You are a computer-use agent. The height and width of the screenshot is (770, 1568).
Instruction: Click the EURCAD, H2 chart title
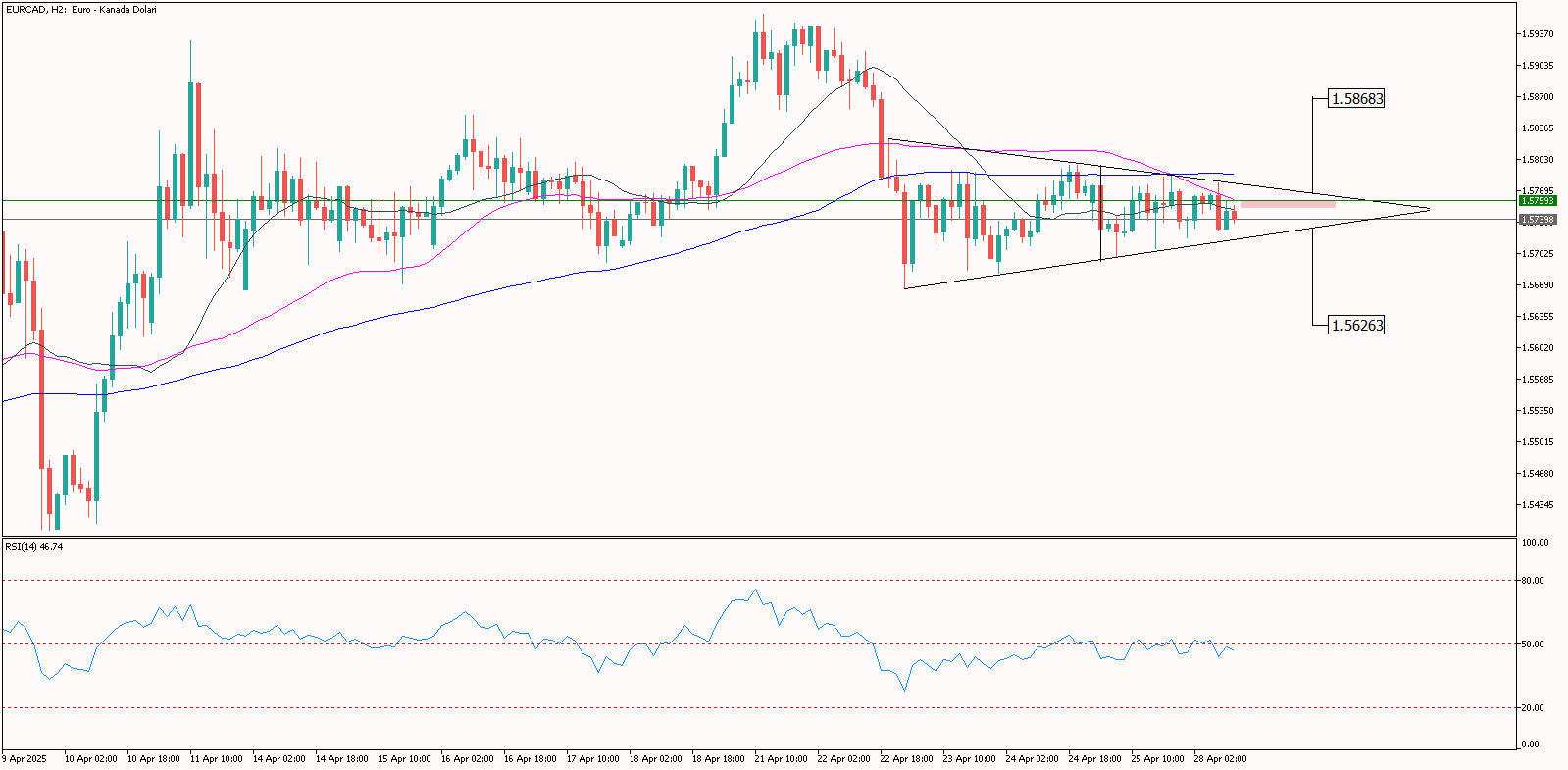81,10
